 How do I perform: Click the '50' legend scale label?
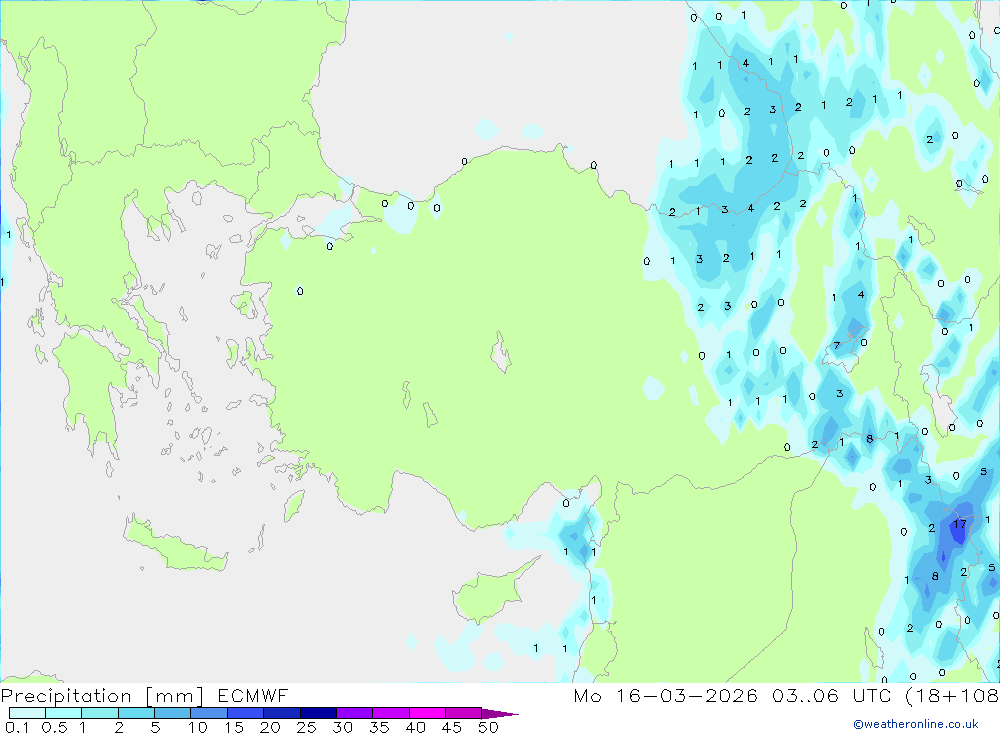[489, 727]
